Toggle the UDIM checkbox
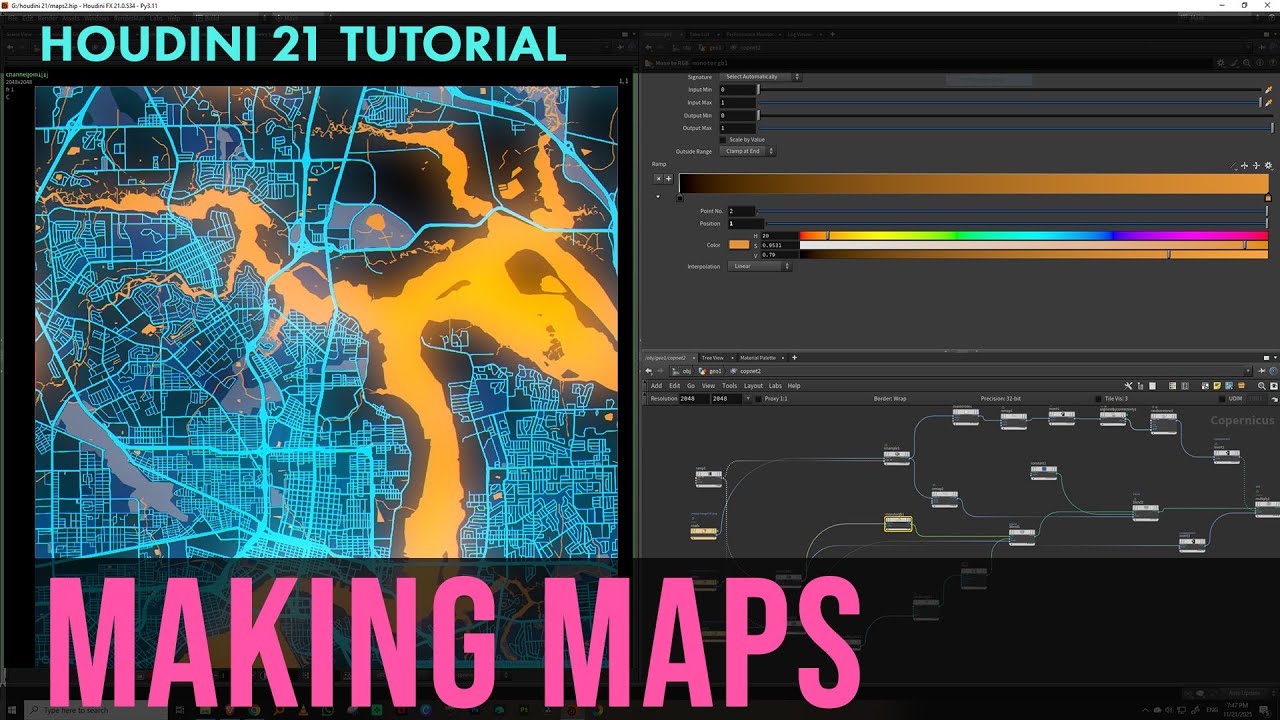The image size is (1280, 720). point(1222,399)
